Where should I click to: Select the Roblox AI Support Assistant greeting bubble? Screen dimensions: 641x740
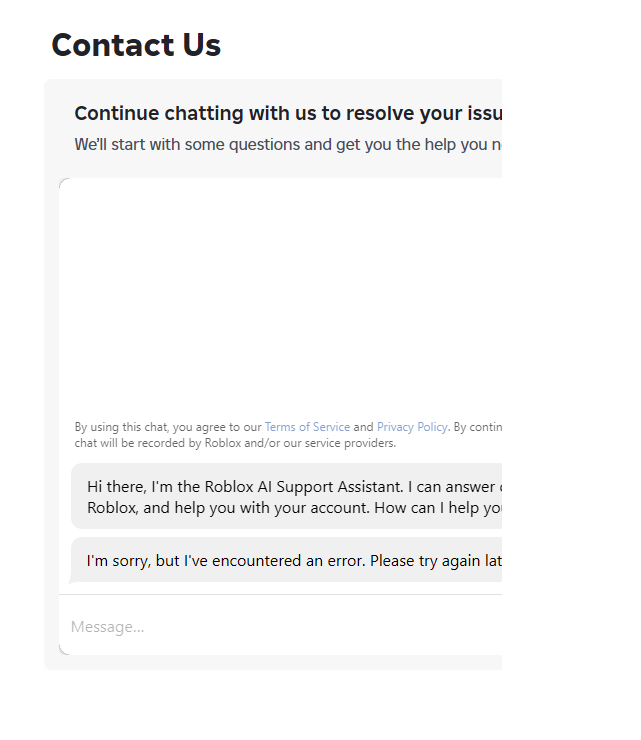[287, 496]
